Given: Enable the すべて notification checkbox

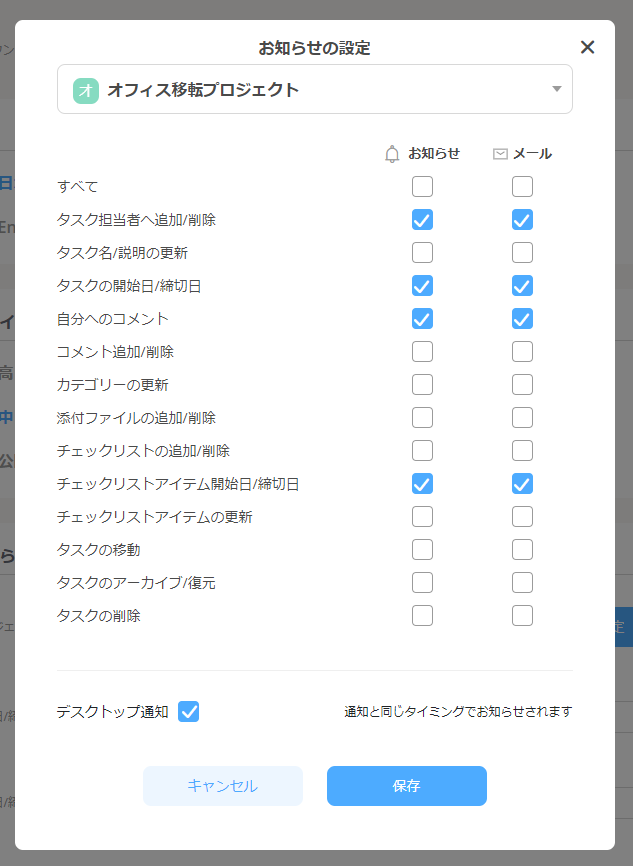Looking at the screenshot, I should (x=422, y=186).
